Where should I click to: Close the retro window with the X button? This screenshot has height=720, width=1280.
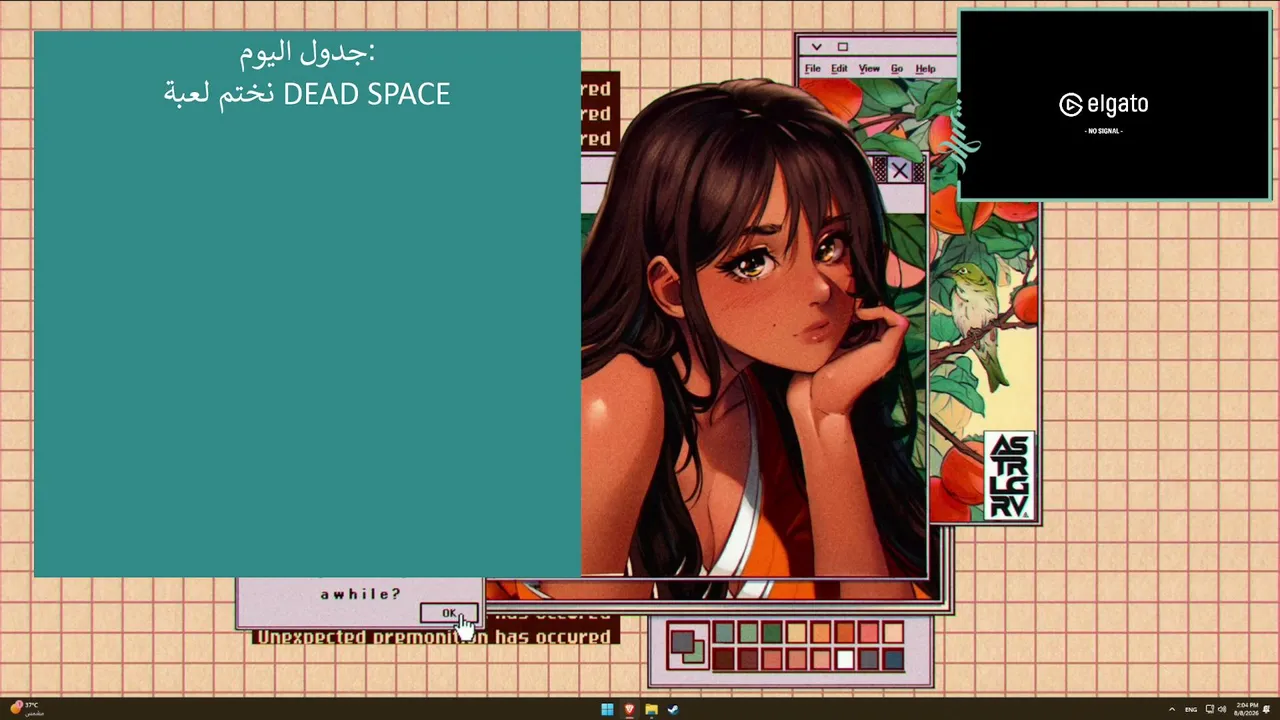[900, 171]
